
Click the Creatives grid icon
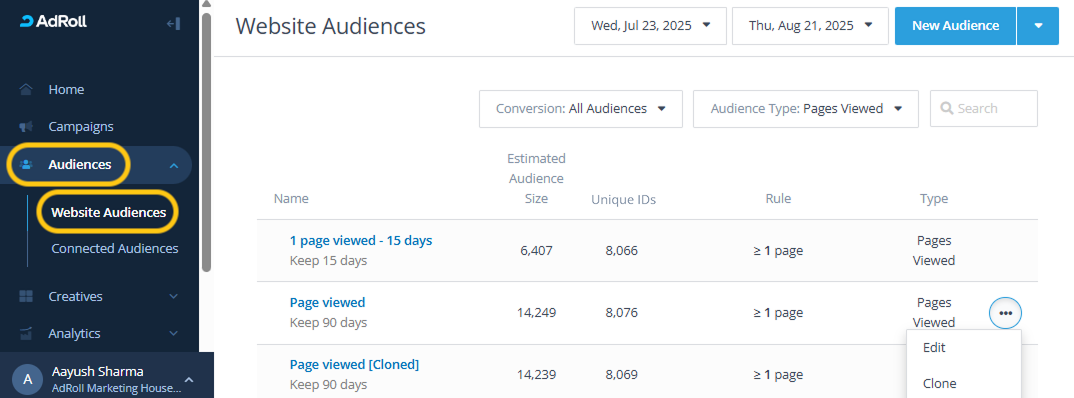(x=26, y=297)
